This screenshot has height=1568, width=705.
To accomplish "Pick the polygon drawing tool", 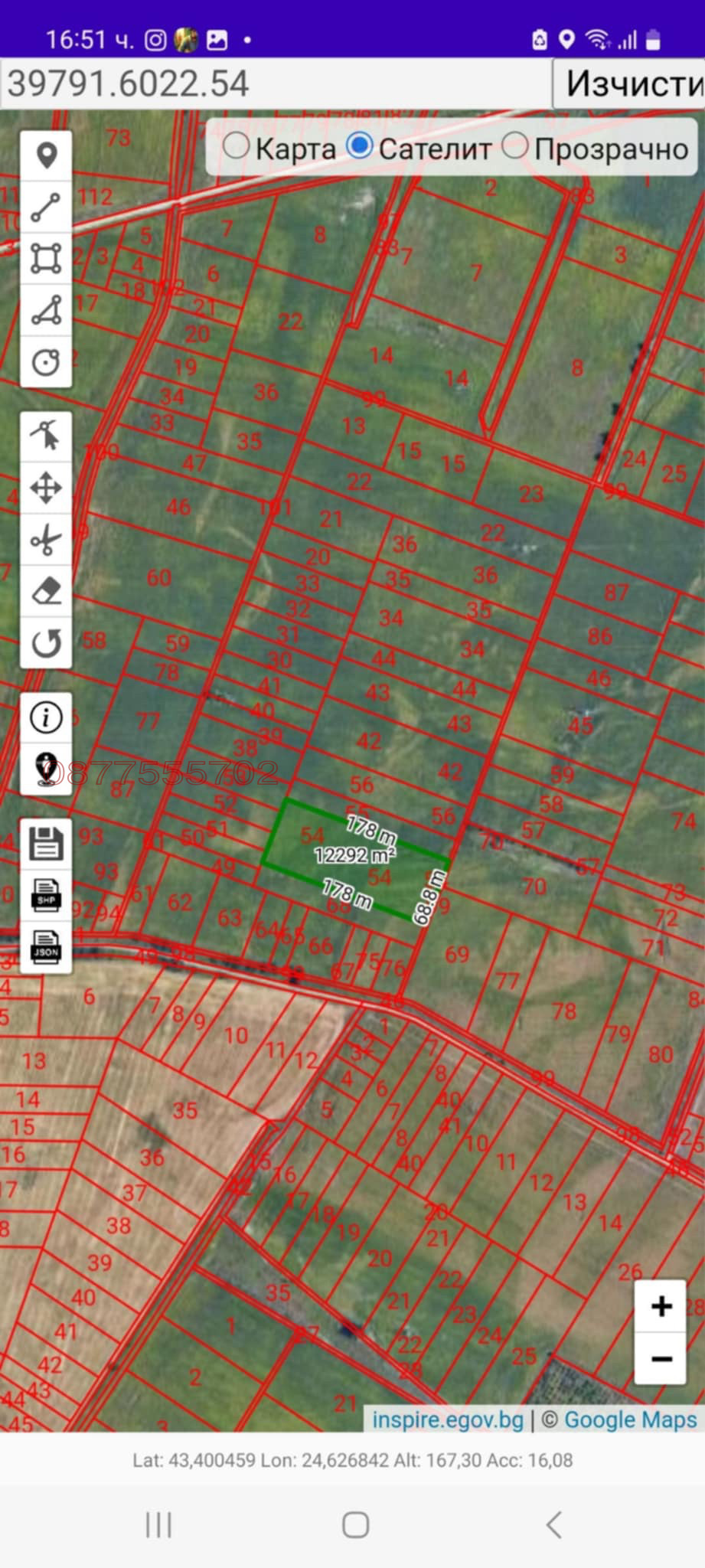I will point(46,311).
